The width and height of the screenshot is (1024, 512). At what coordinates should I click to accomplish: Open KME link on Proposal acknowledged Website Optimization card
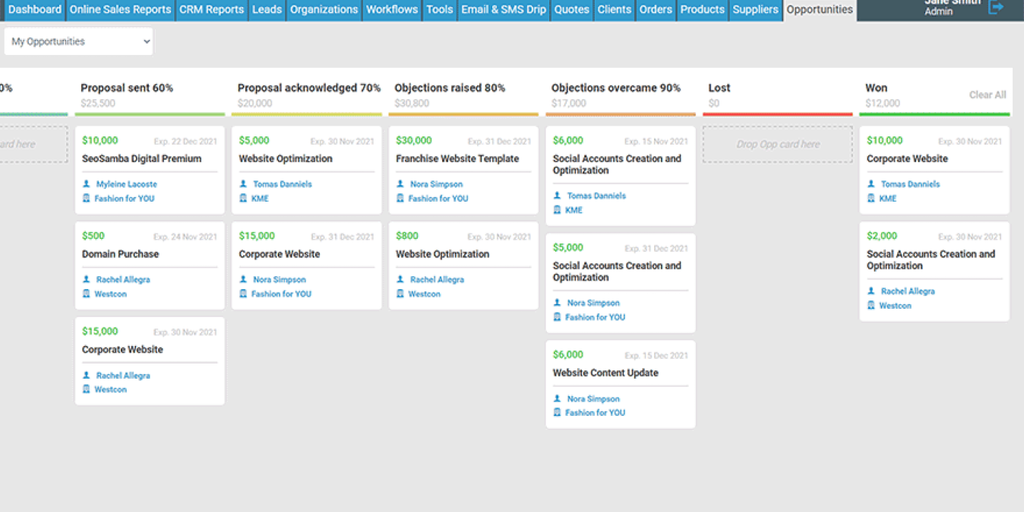pyautogui.click(x=260, y=199)
